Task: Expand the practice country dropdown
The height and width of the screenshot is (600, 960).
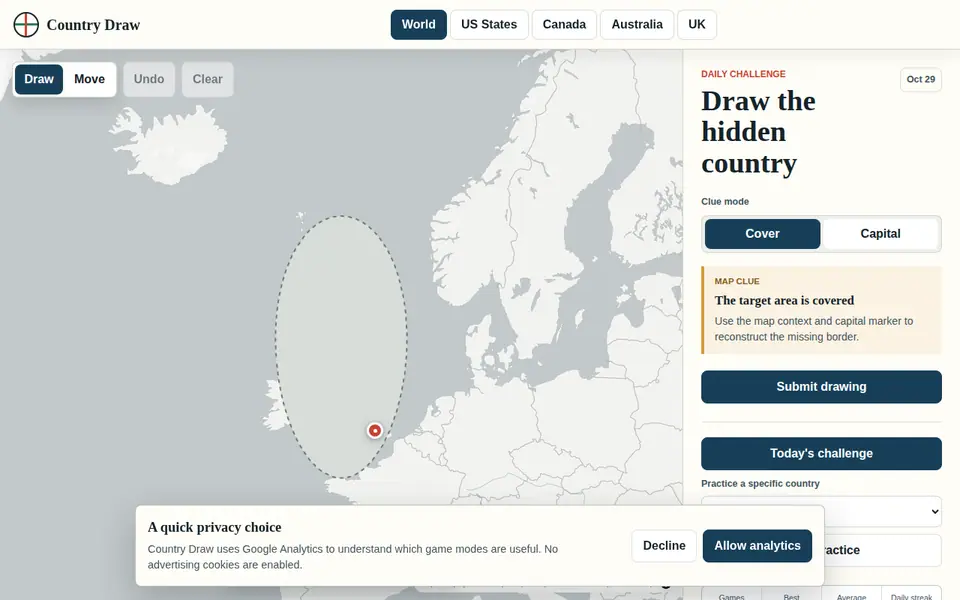Action: click(821, 512)
